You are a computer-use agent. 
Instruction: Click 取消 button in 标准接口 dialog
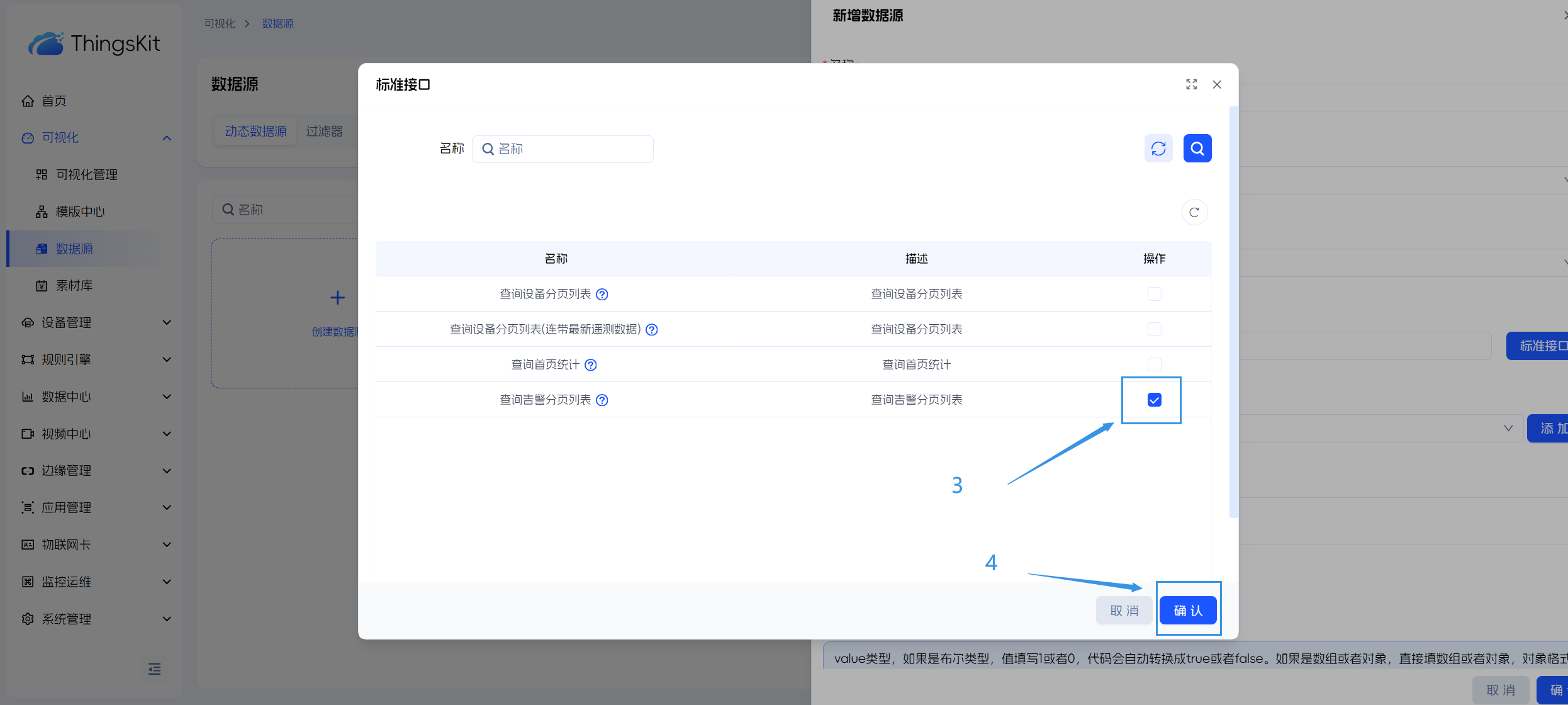point(1124,611)
